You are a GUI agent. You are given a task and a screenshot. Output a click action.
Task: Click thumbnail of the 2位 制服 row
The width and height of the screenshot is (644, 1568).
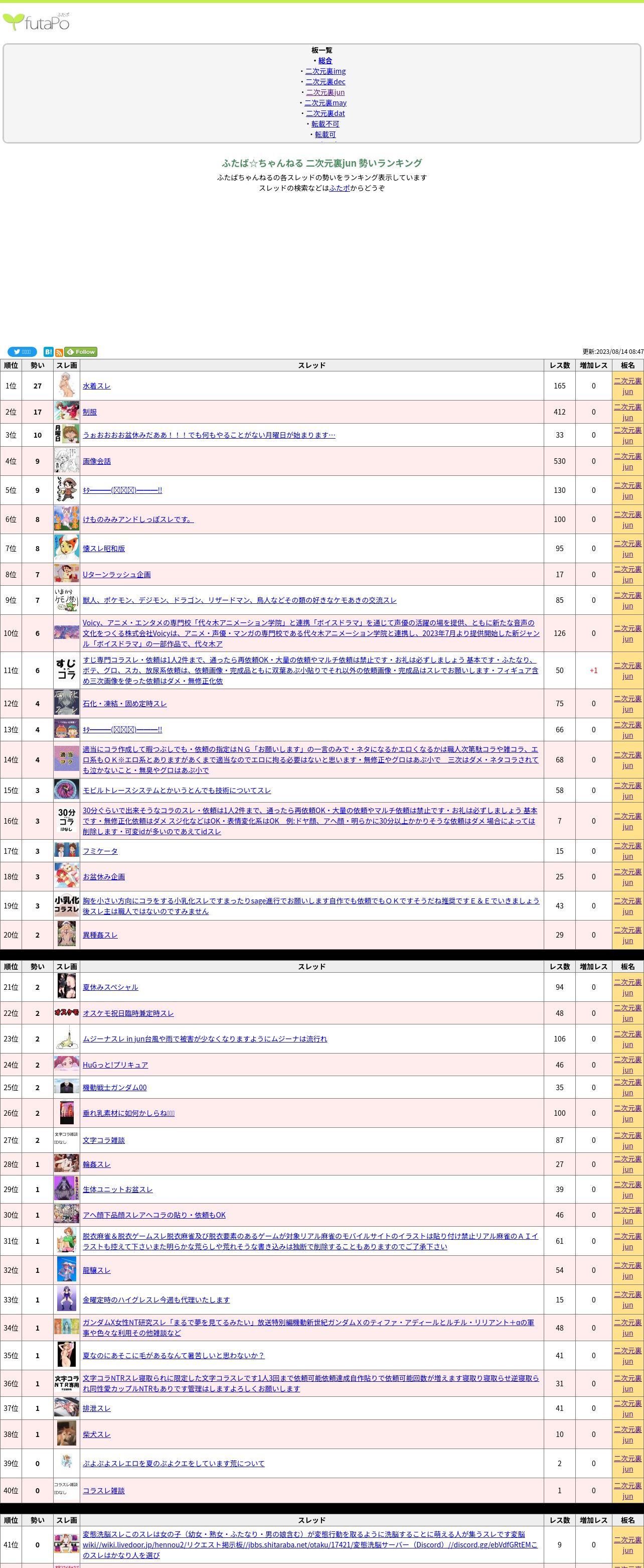coord(66,412)
